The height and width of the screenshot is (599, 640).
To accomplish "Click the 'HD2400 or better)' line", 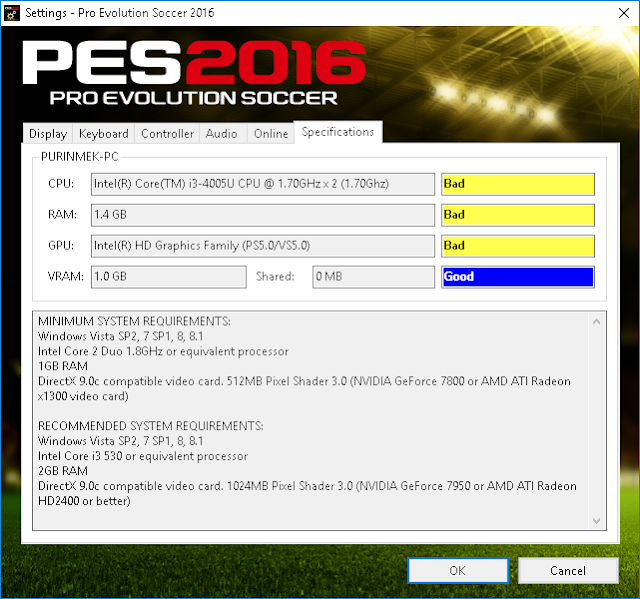I will [84, 501].
